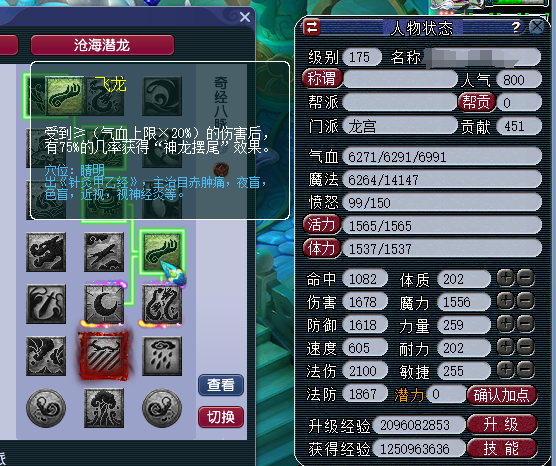
Task: Click the coiled dragon skill icon beside moon
Action: click(x=162, y=304)
